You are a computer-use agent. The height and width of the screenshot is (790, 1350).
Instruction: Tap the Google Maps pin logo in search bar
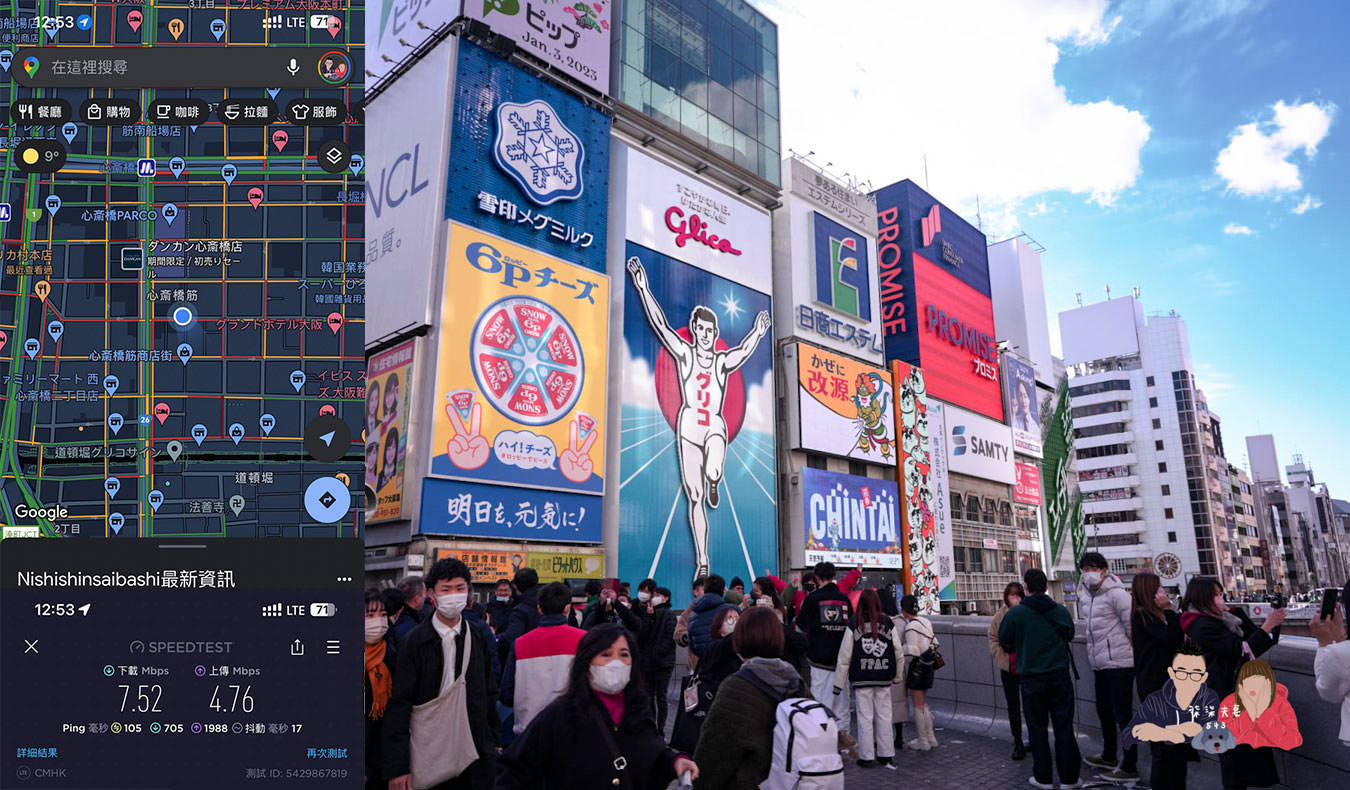click(x=31, y=67)
